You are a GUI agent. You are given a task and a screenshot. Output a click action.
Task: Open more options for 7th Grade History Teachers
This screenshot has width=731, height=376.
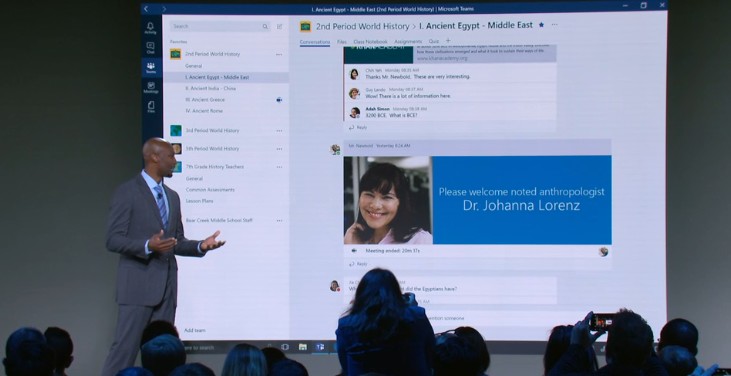coord(279,167)
